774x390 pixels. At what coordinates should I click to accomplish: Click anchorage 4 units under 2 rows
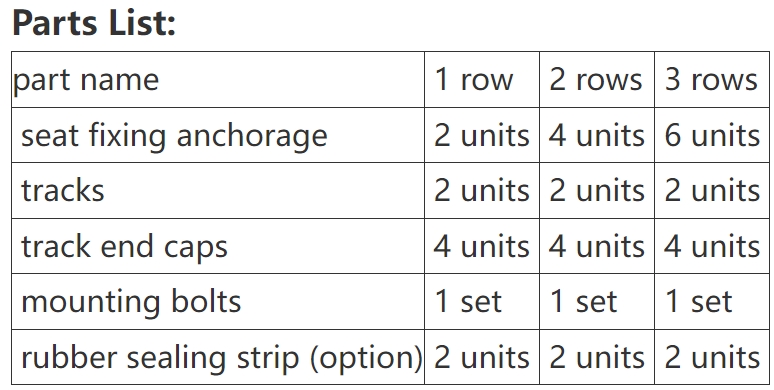click(597, 135)
